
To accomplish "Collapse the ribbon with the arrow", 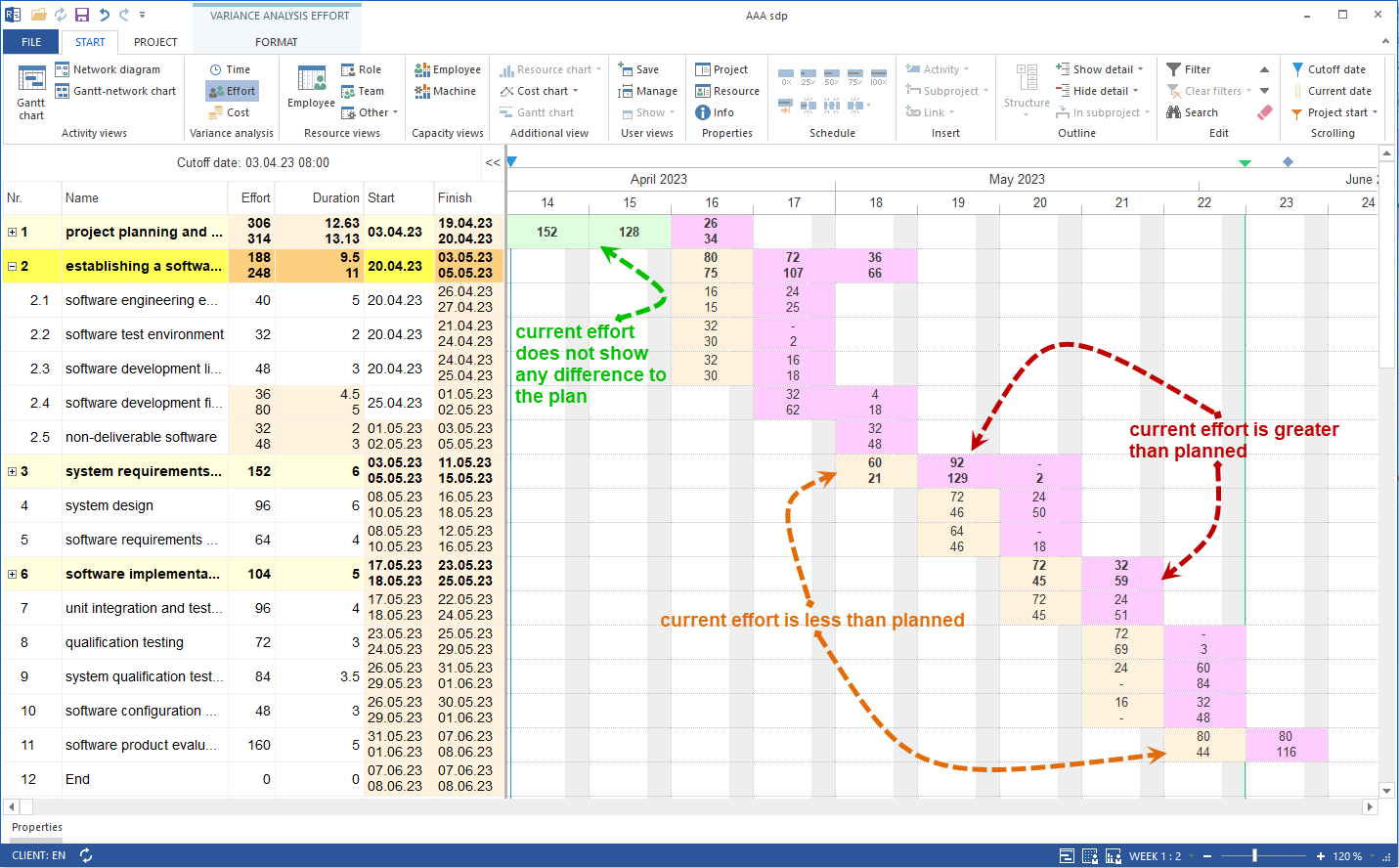I will tap(1385, 42).
